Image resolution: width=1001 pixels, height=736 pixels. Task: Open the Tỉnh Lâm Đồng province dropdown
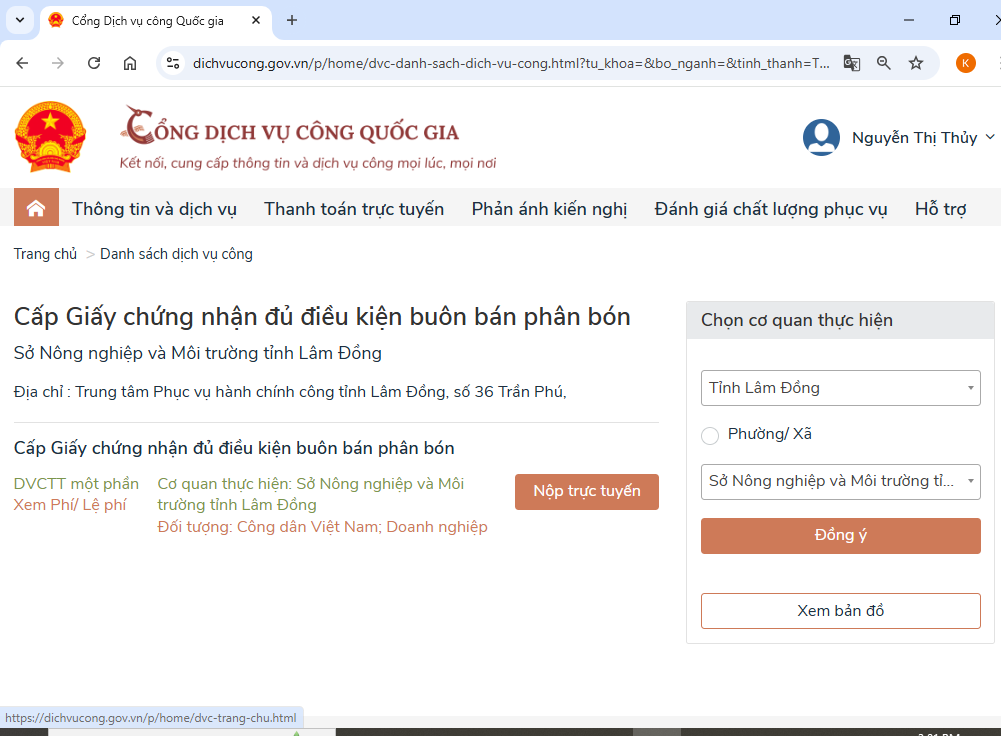(840, 388)
